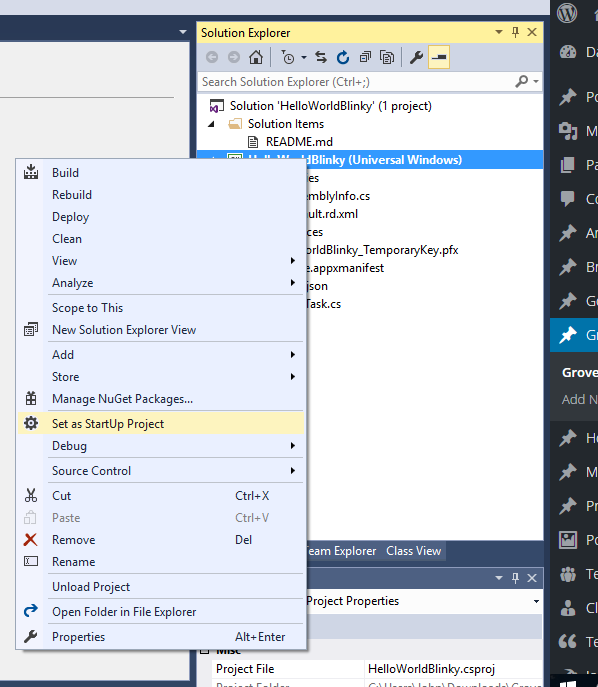Choose Unload Project
Viewport: 598px width, 687px height.
[x=160, y=587]
